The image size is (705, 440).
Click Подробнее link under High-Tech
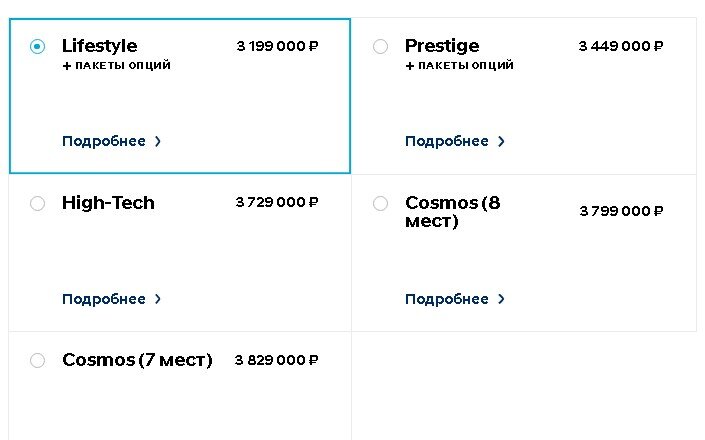(104, 299)
